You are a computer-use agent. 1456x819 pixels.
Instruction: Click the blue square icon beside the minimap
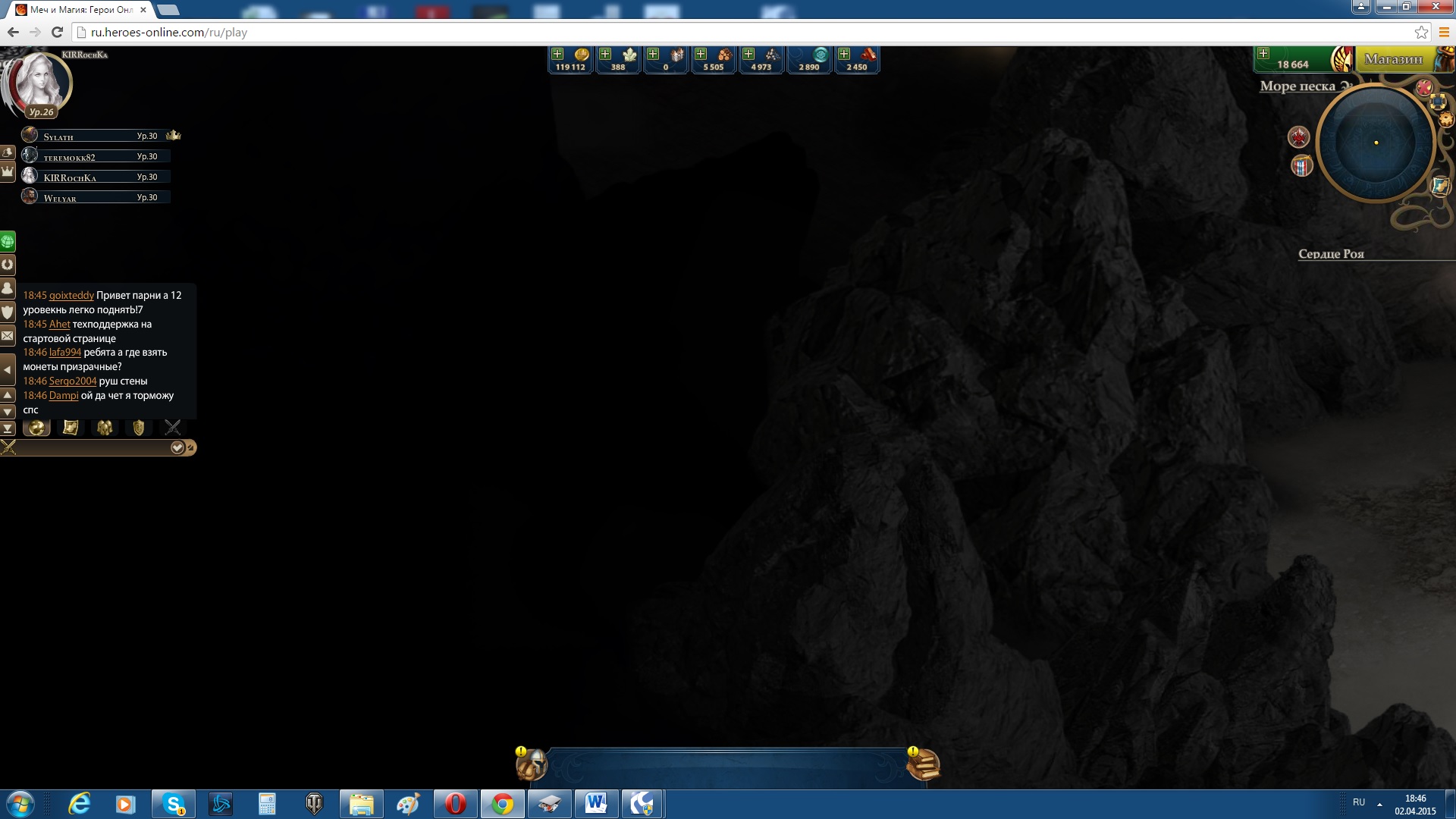(1438, 102)
